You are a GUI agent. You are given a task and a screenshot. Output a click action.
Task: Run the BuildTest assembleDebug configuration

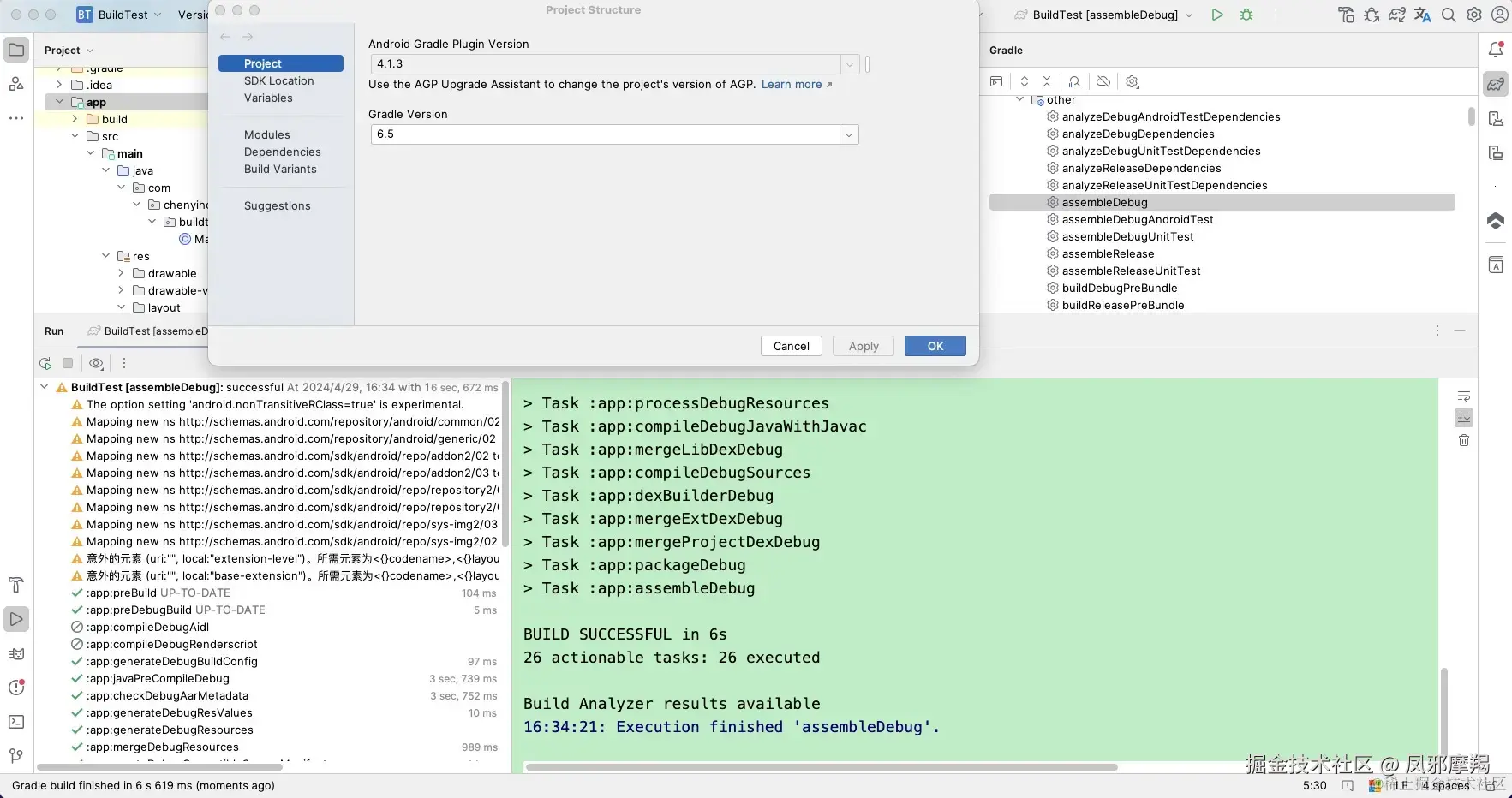tap(1216, 15)
